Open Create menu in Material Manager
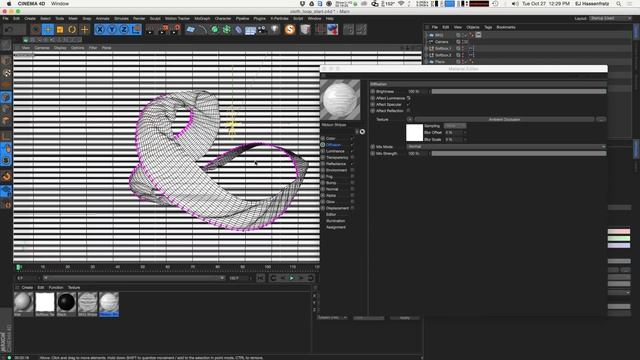This screenshot has height=360, width=640. pyautogui.click(x=27, y=287)
